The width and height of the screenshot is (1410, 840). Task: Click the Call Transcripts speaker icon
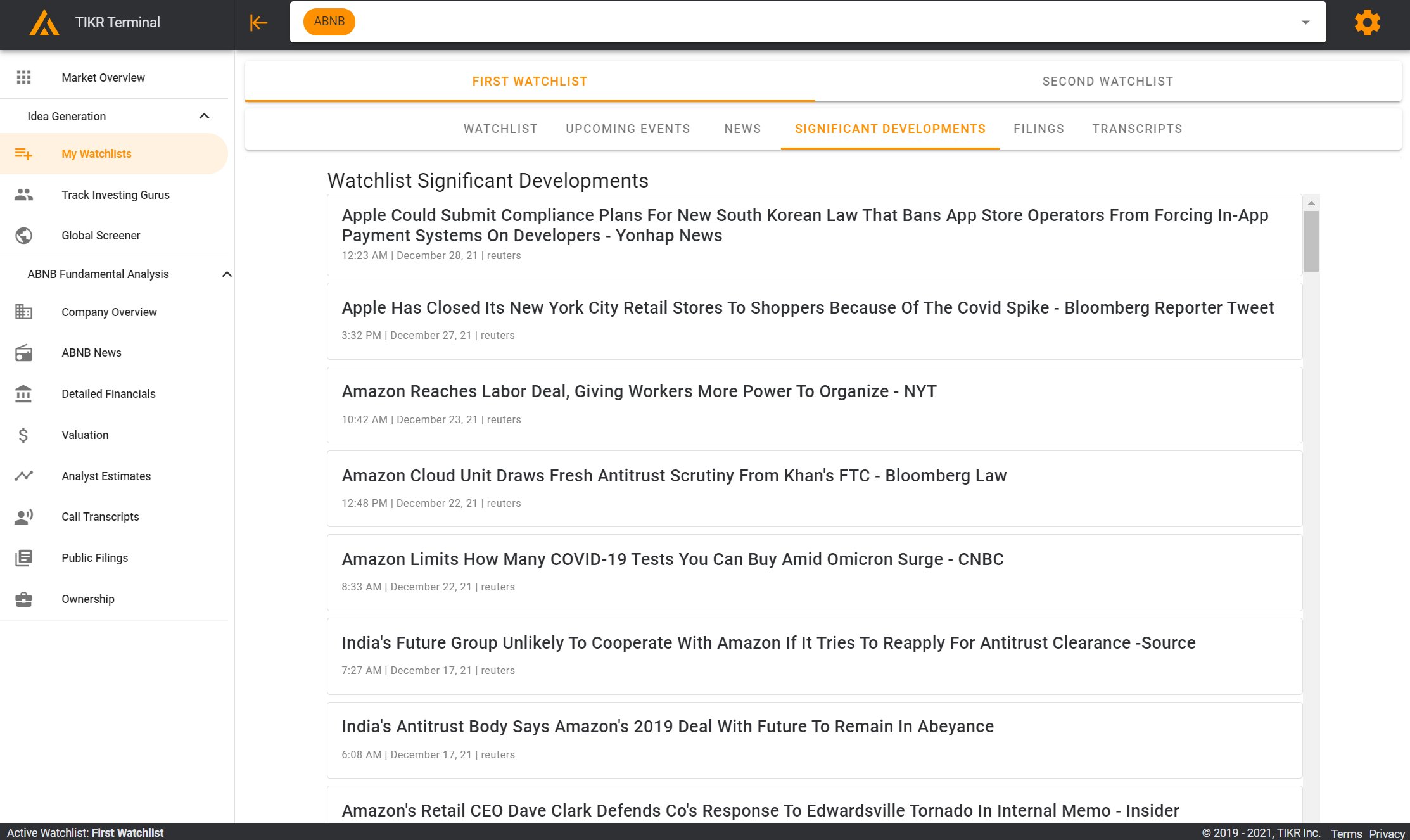[x=23, y=517]
